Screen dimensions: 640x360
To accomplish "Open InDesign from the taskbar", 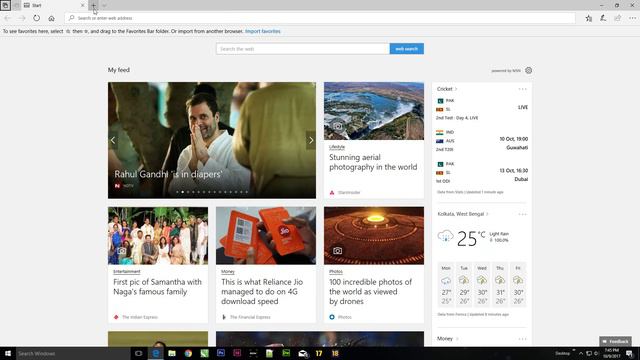I will [237, 353].
